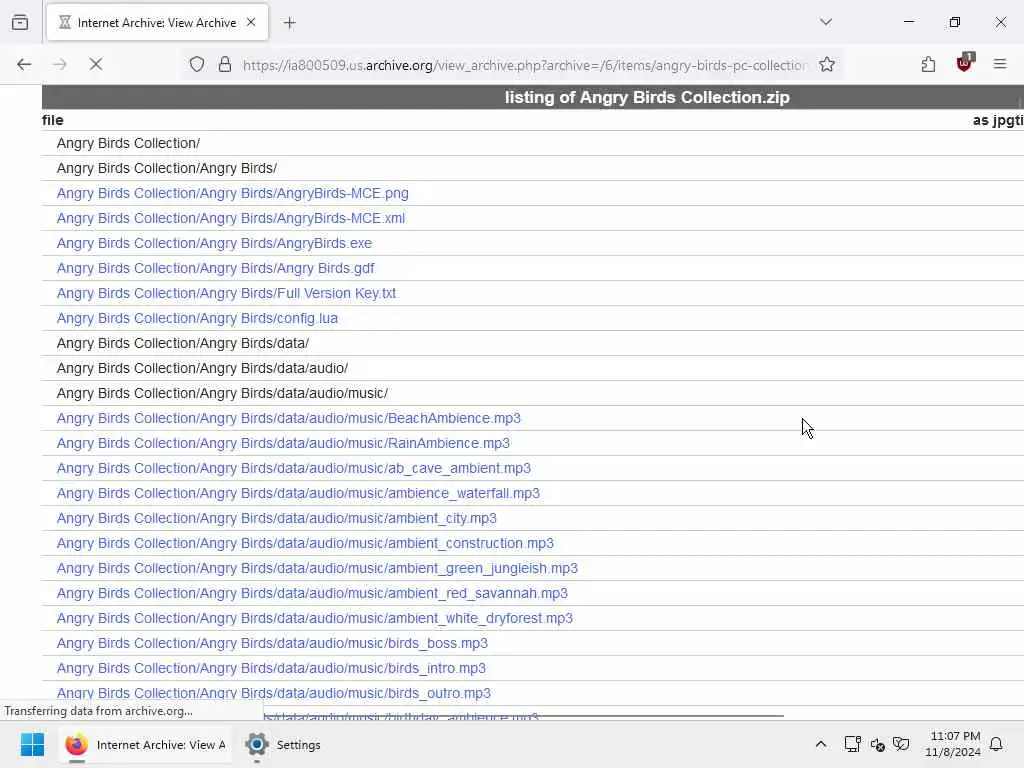This screenshot has height=768, width=1024.
Task: Go back using the back arrow
Action: [24, 64]
